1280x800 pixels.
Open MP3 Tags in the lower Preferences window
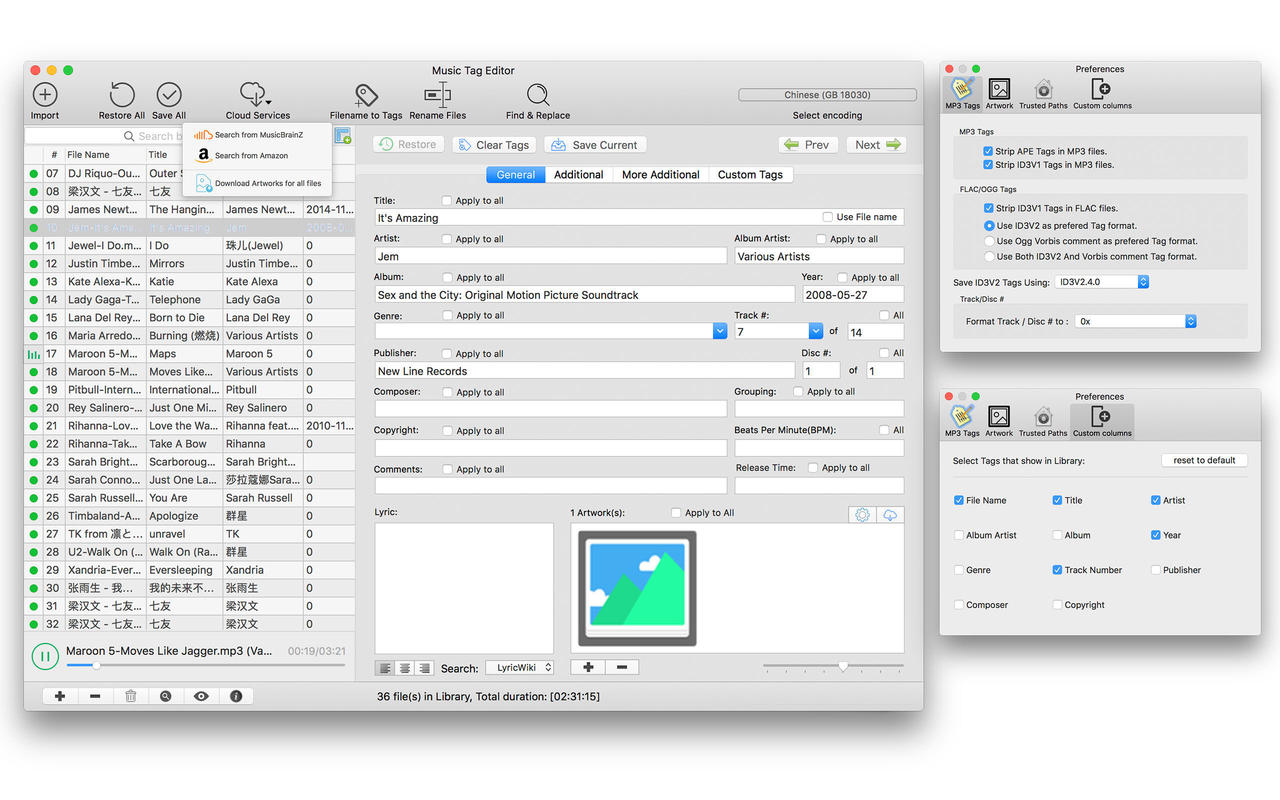[962, 421]
